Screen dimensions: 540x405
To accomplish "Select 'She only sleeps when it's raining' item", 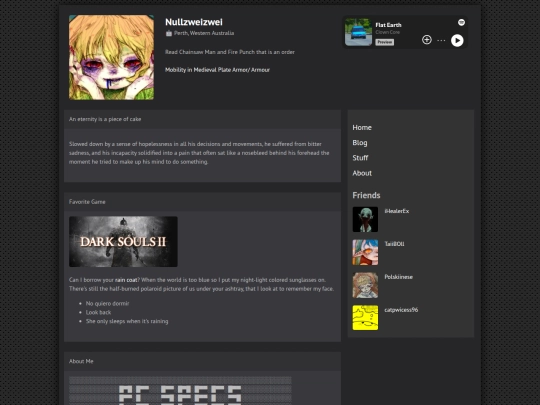I will coord(127,321).
